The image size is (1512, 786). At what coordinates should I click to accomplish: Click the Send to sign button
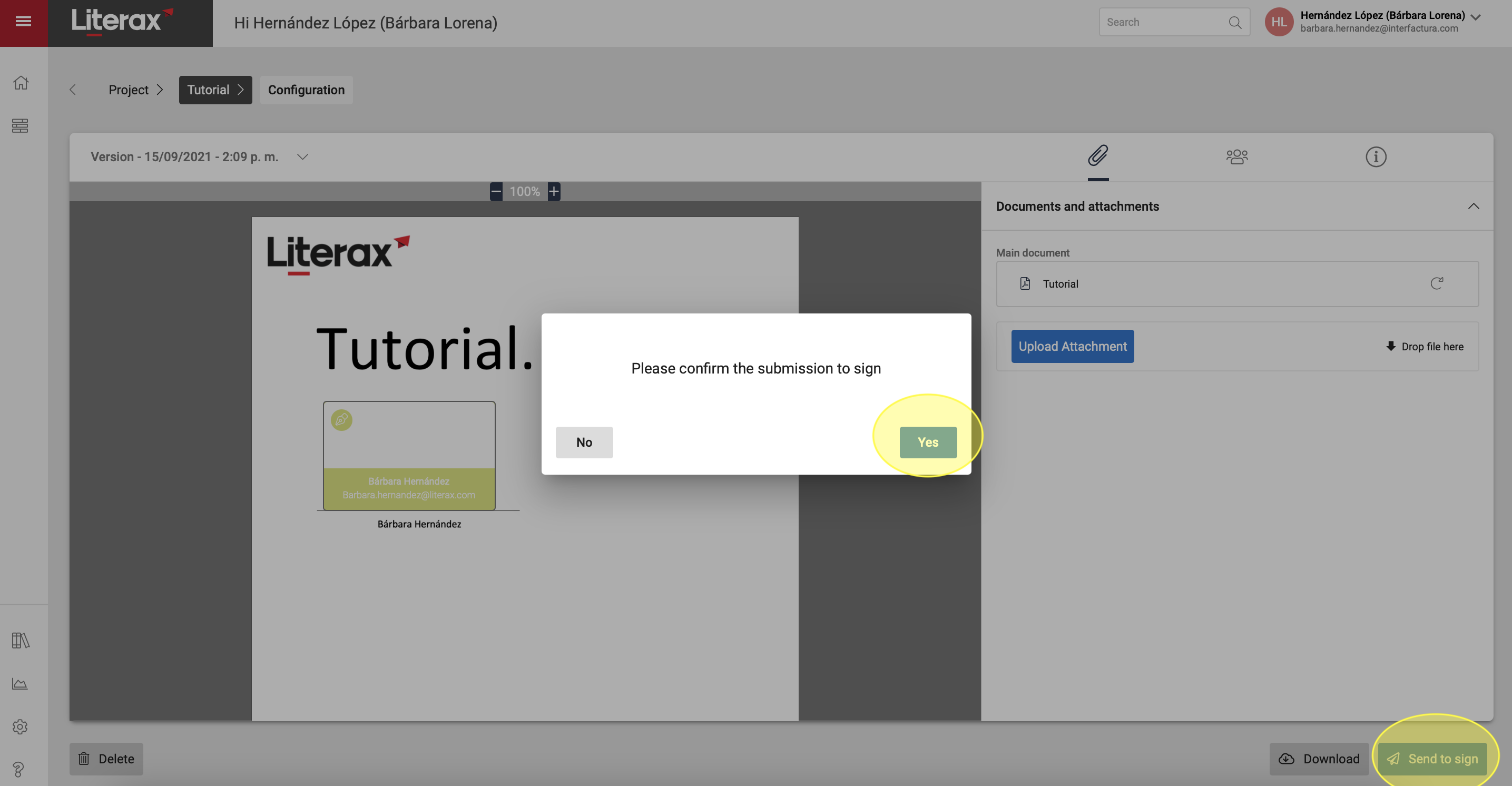click(x=1432, y=759)
